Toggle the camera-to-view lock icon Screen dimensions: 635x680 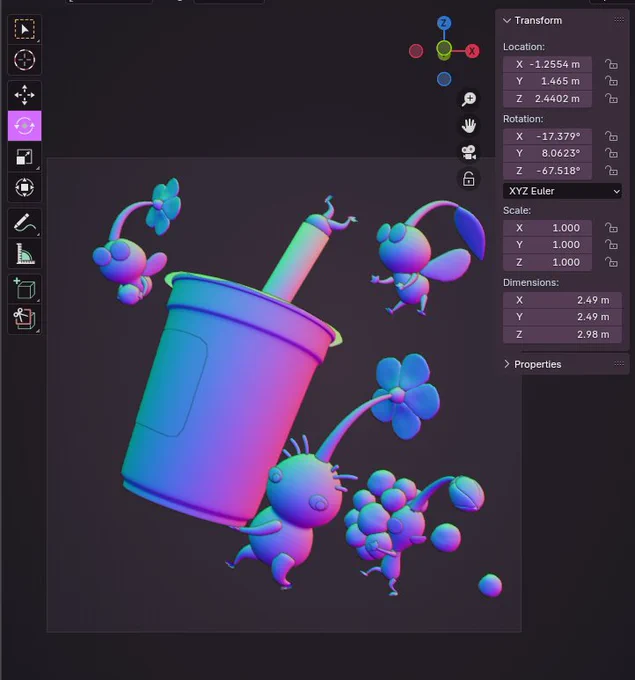click(468, 179)
